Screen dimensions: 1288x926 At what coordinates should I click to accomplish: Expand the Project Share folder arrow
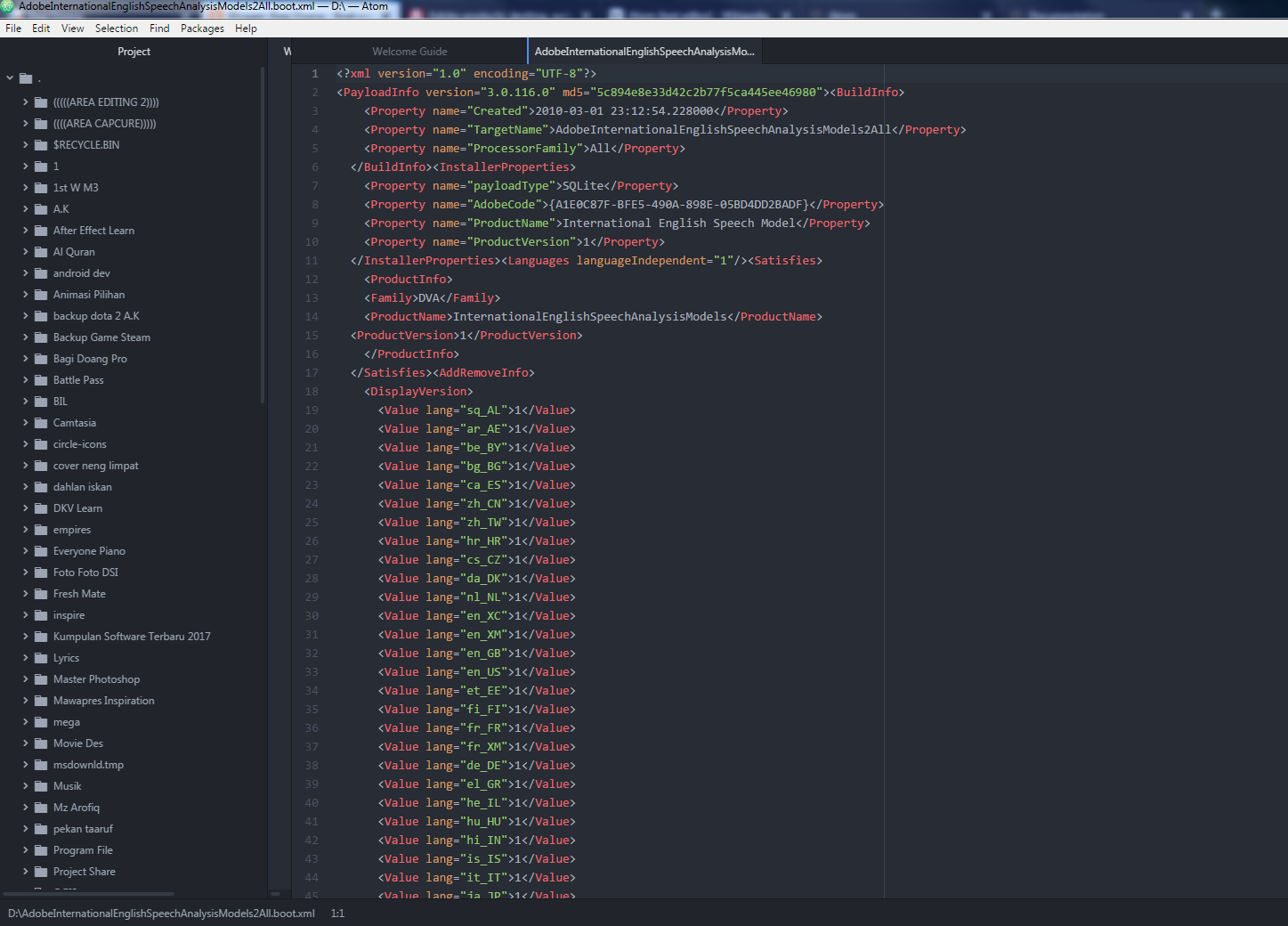[x=26, y=872]
